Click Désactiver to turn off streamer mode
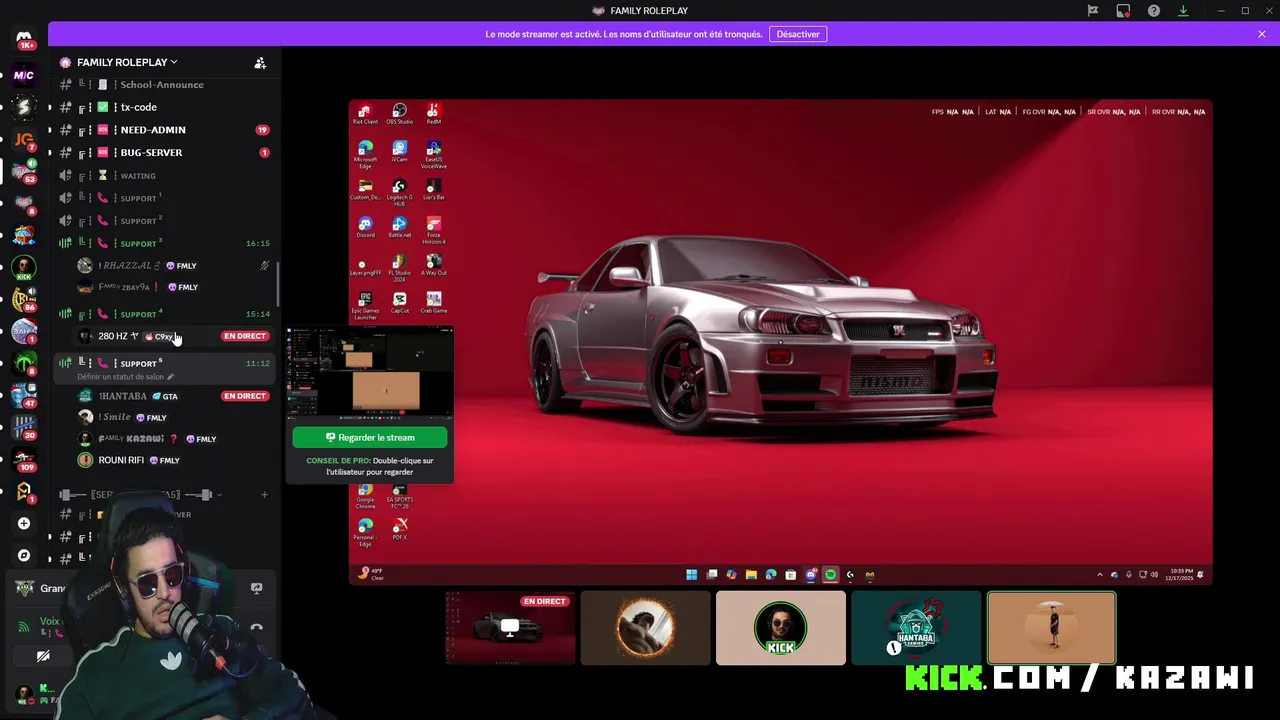The image size is (1280, 720). click(x=798, y=34)
